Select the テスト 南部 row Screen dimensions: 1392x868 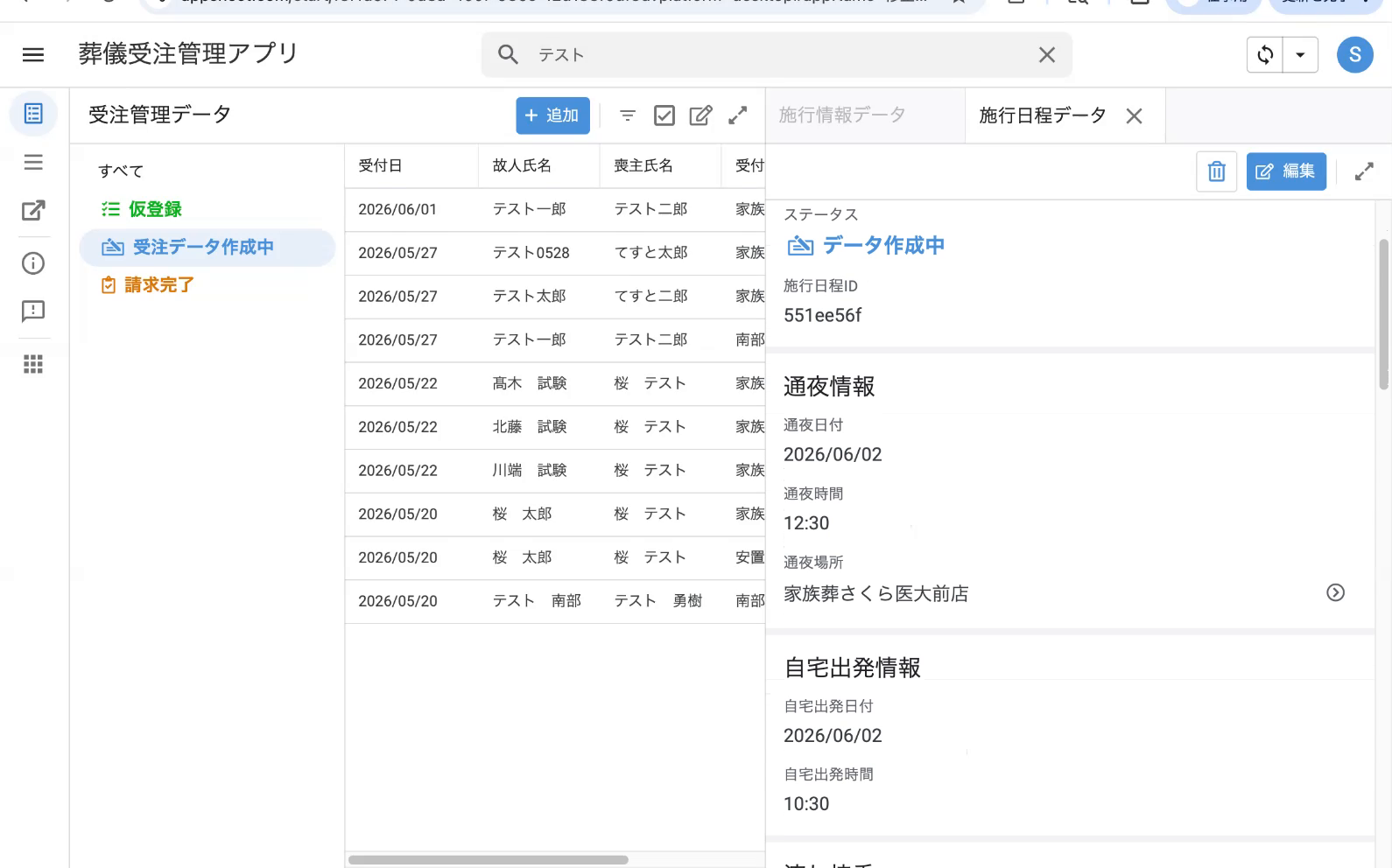pyautogui.click(x=555, y=601)
